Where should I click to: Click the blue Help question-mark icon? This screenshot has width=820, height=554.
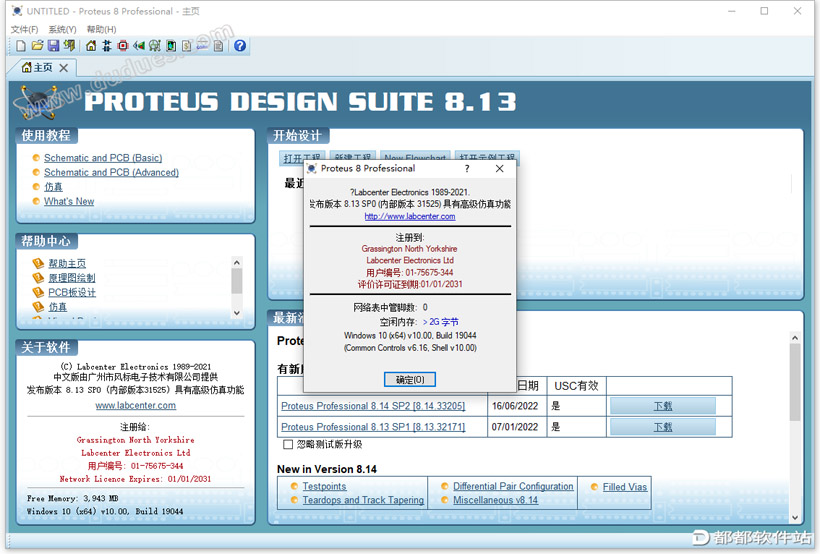pos(240,46)
